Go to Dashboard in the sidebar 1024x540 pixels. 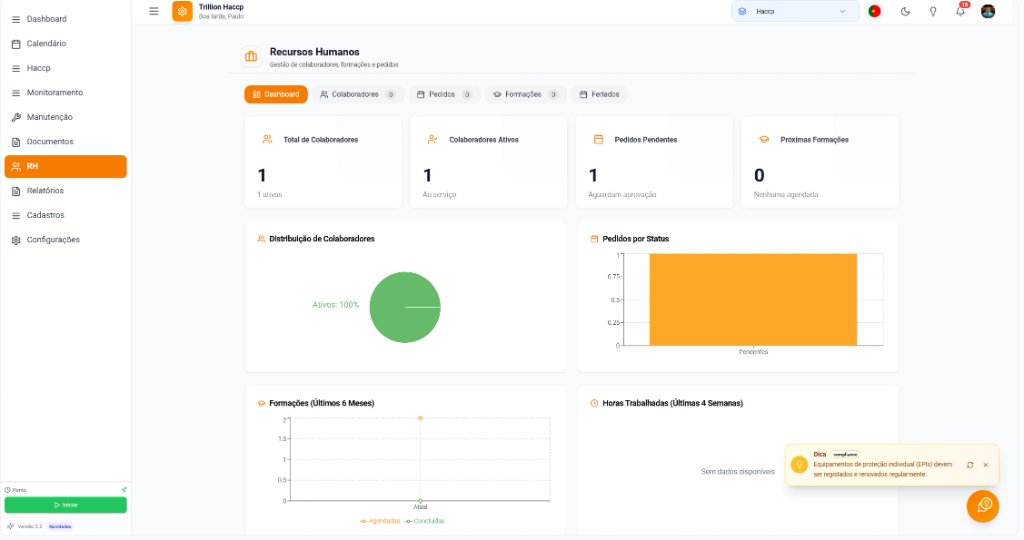(65, 19)
